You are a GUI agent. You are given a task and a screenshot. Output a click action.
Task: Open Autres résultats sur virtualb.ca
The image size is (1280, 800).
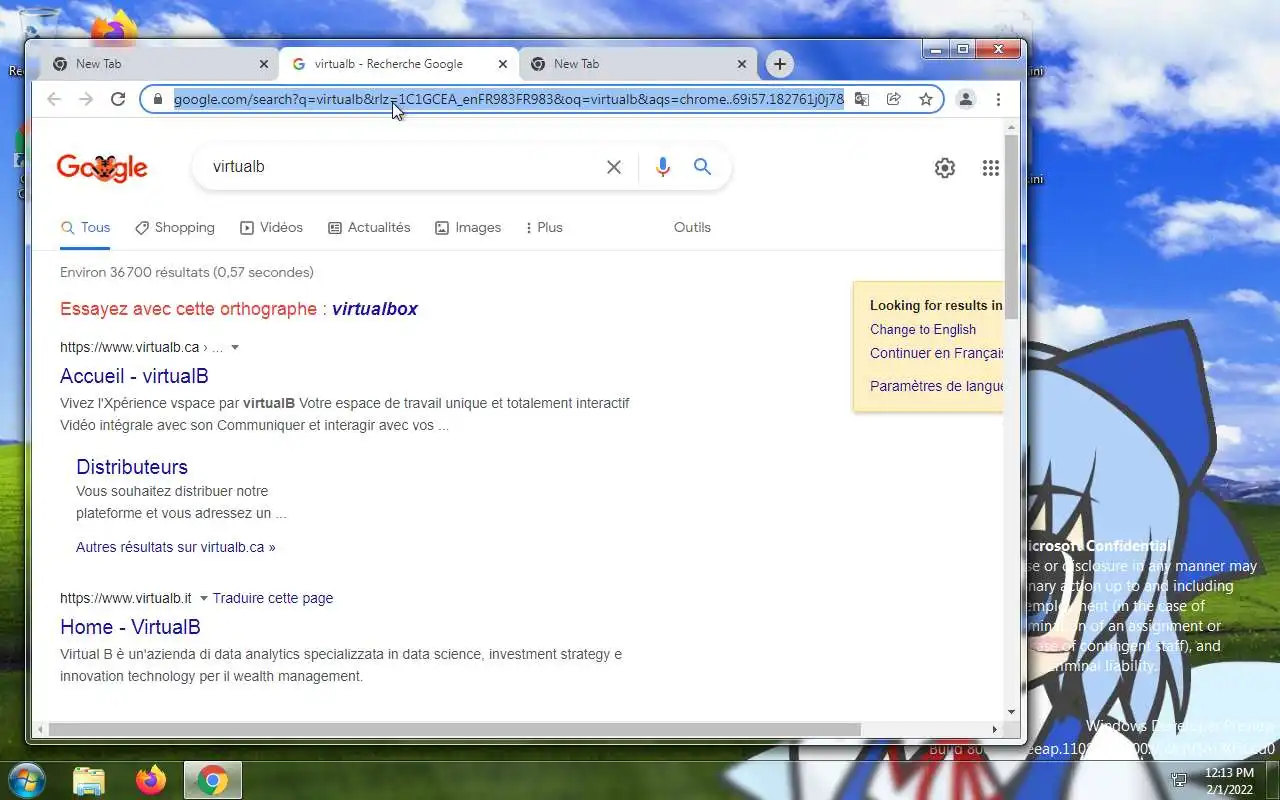click(x=176, y=548)
